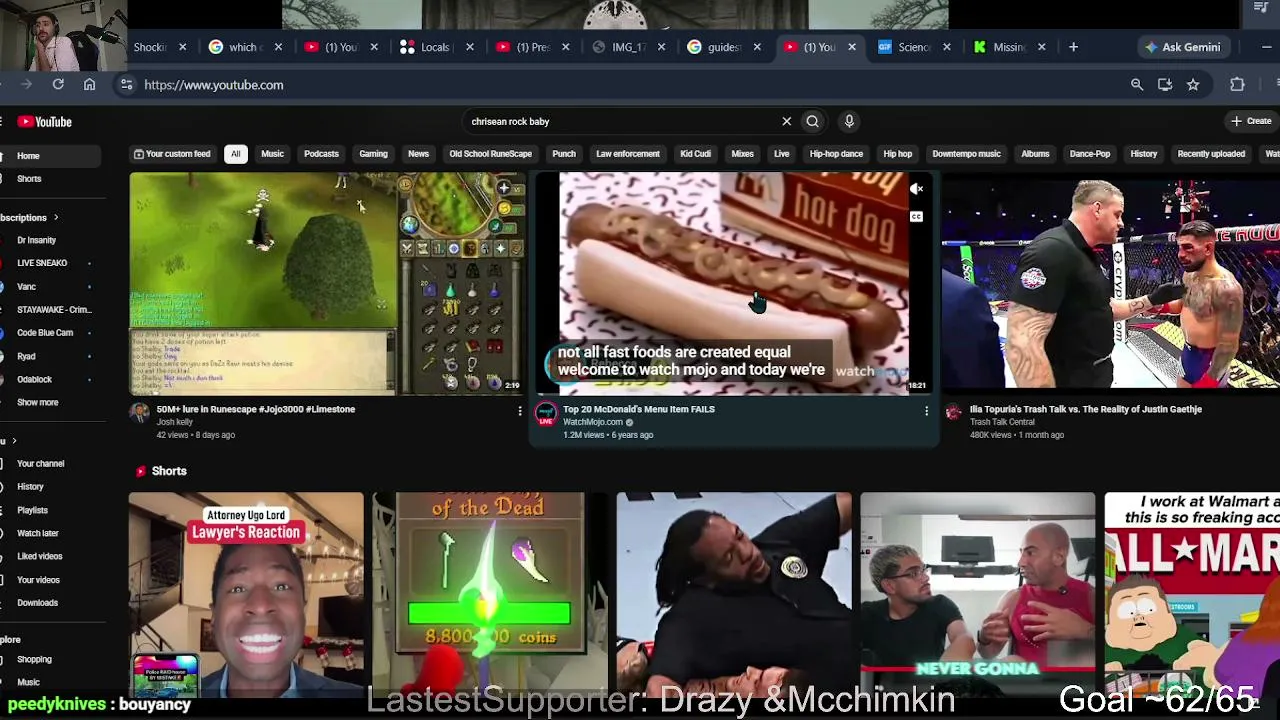Viewport: 1280px width, 720px height.
Task: Open the You section chevron
Action: [x=14, y=441]
